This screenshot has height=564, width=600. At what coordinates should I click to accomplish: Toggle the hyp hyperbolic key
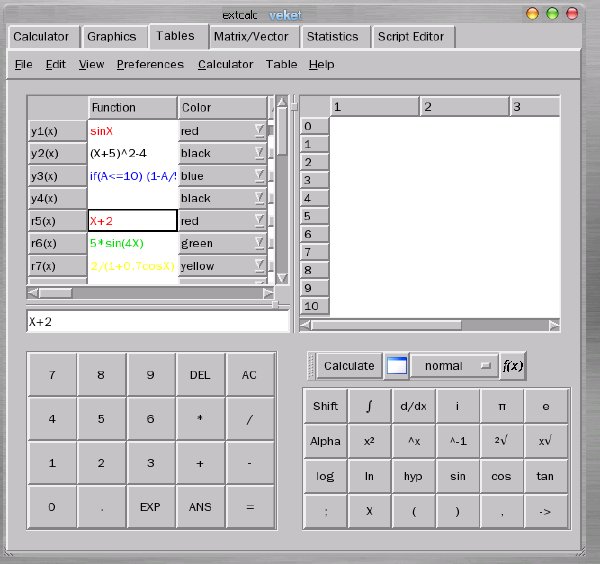[x=413, y=476]
